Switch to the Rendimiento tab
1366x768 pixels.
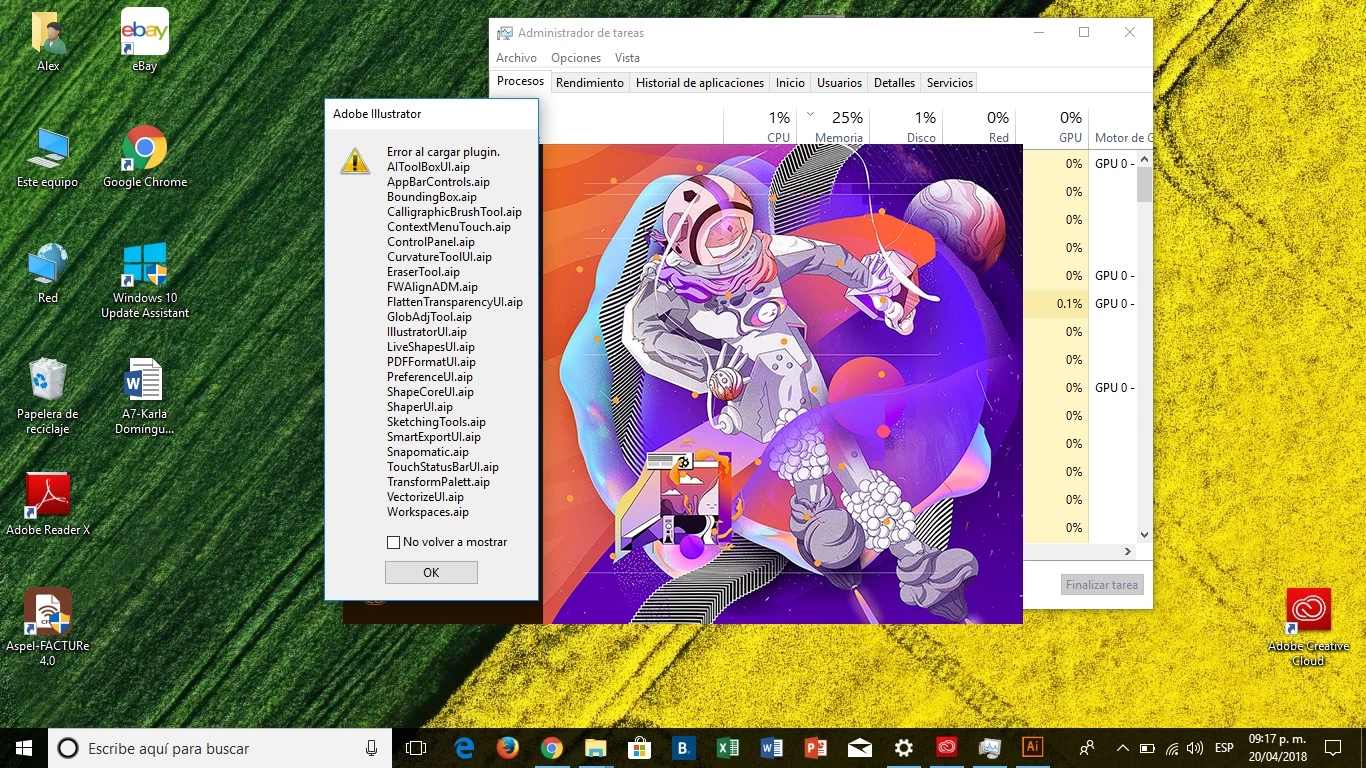point(590,83)
